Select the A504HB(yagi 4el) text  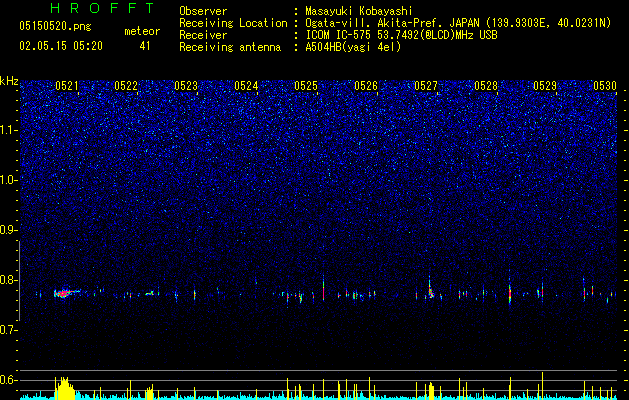click(x=353, y=47)
